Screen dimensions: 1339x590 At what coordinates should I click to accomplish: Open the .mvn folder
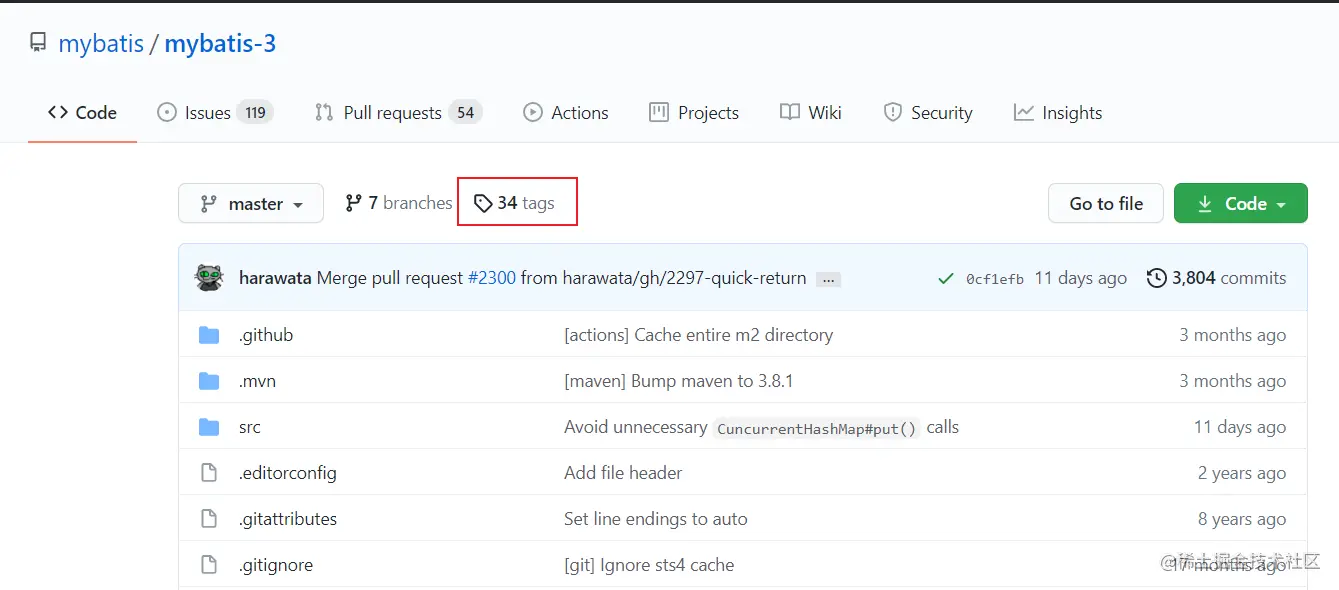coord(257,381)
